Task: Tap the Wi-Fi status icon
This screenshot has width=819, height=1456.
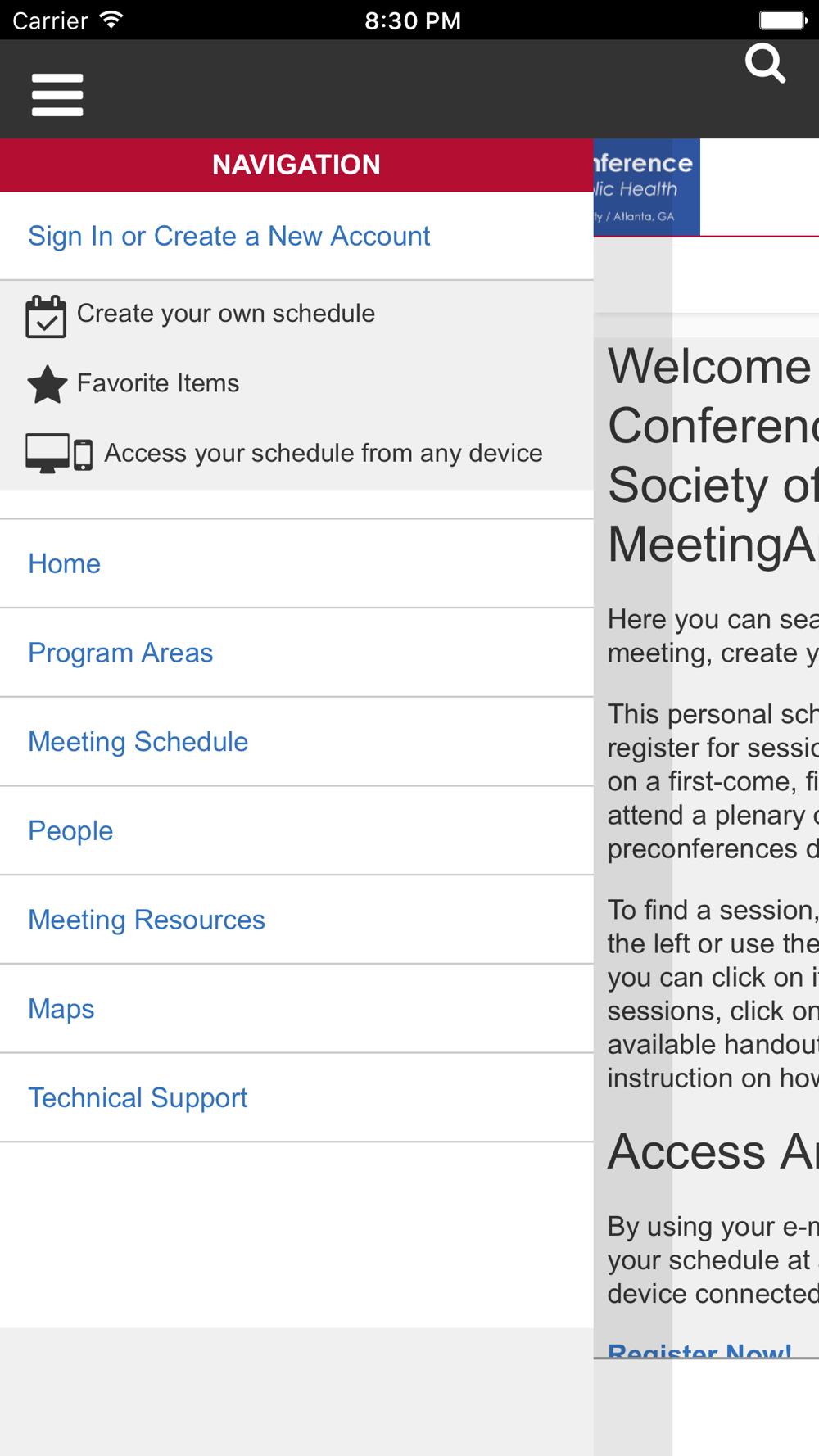Action: tap(111, 20)
